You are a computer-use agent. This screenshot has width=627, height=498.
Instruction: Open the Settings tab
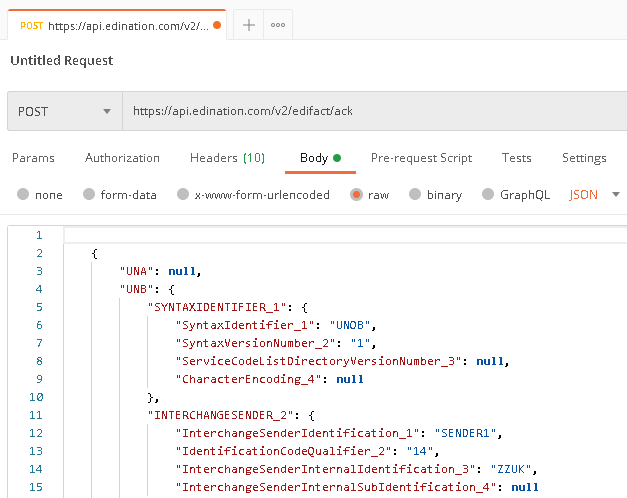coord(584,158)
